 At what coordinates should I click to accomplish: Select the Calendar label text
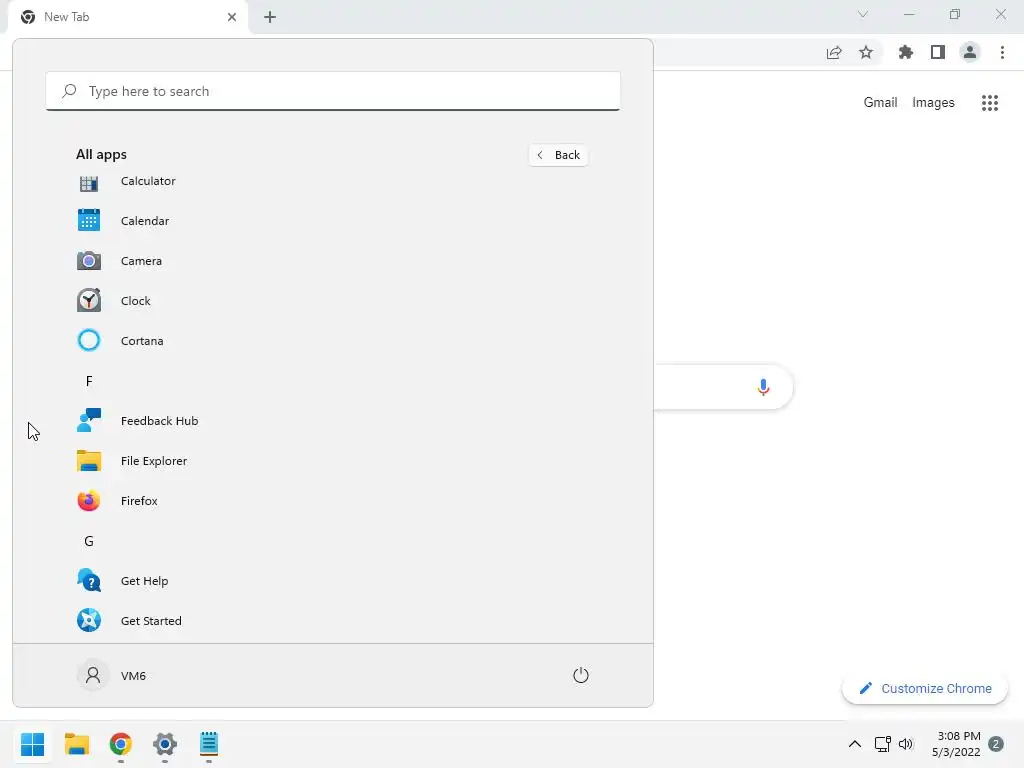(x=145, y=221)
